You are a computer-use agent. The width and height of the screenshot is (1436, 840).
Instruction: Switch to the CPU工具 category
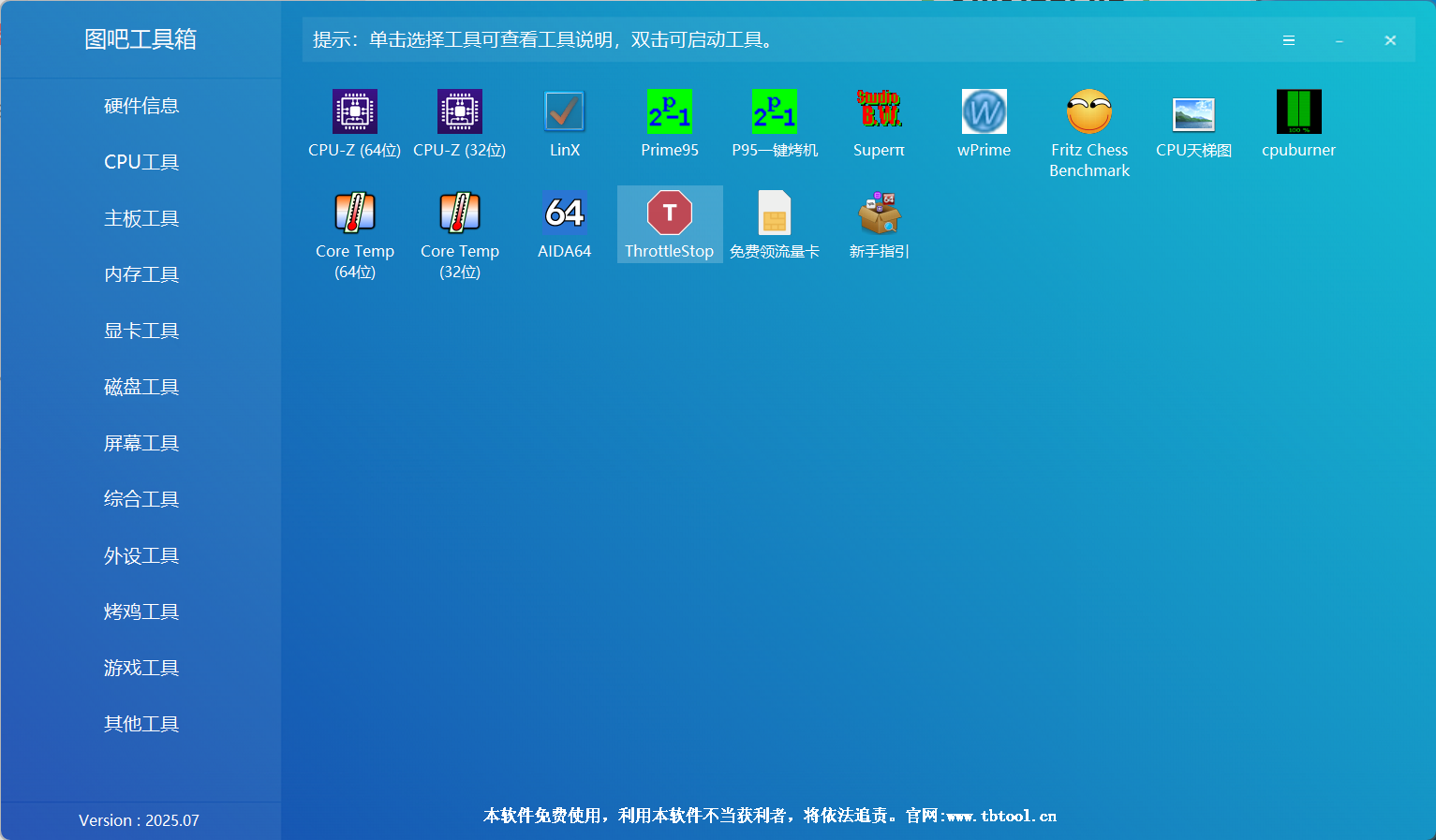141,162
